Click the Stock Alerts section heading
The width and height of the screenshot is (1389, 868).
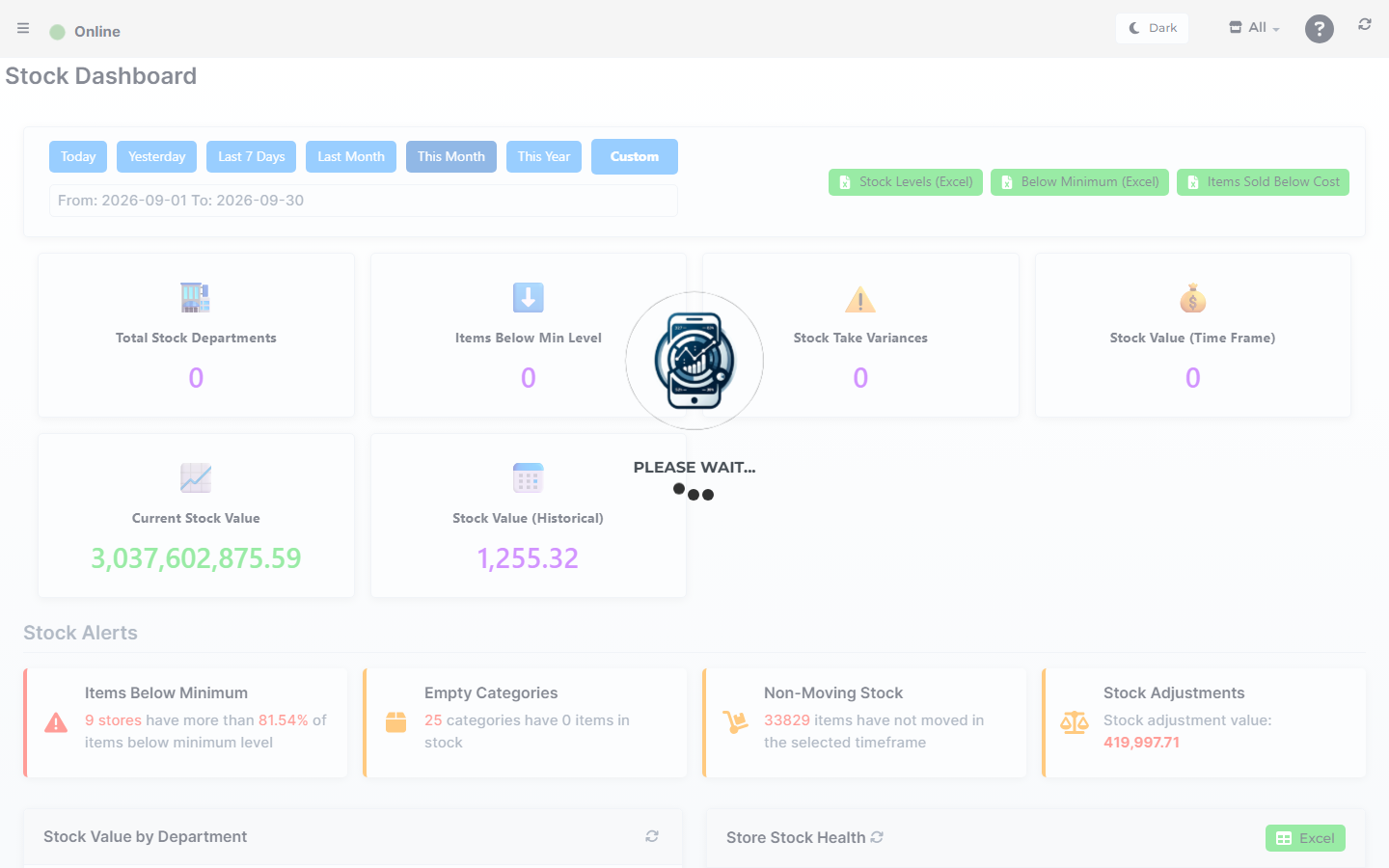coord(81,633)
